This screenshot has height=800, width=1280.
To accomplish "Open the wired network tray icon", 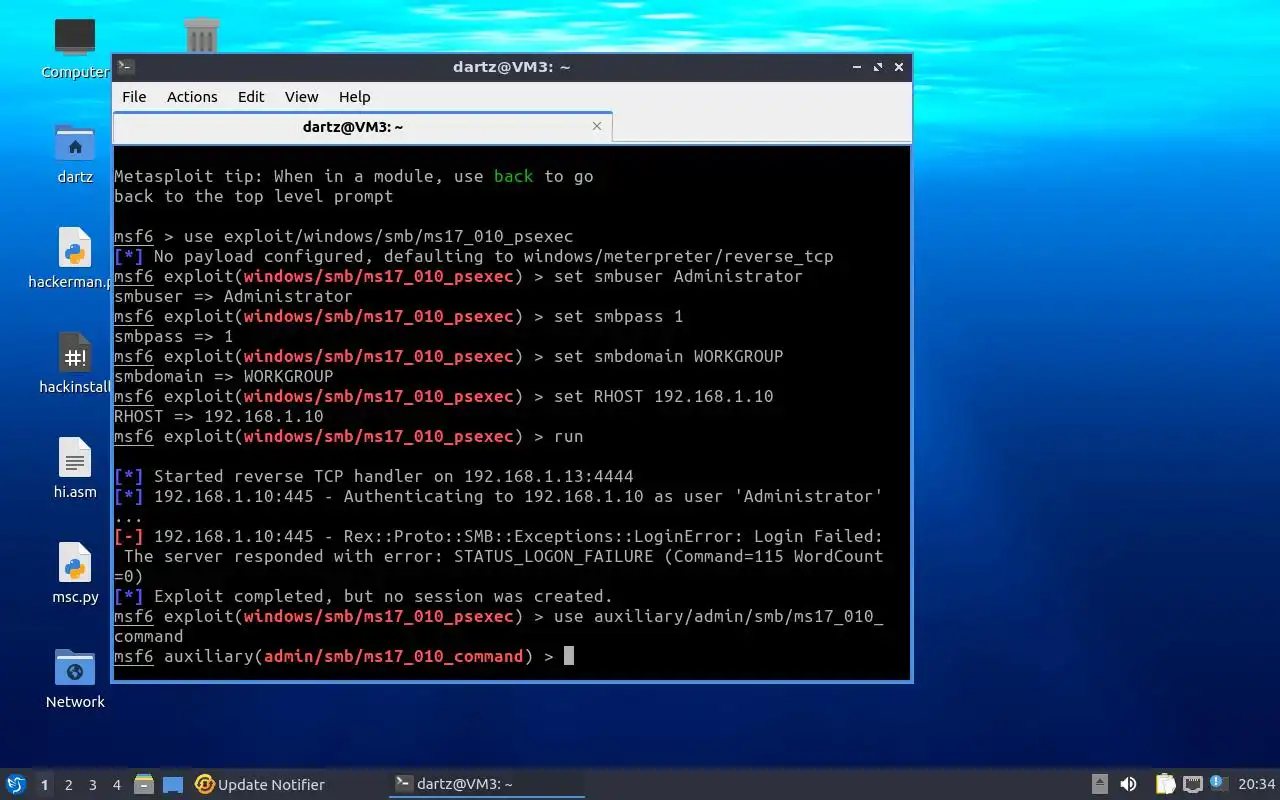I will tap(1192, 784).
